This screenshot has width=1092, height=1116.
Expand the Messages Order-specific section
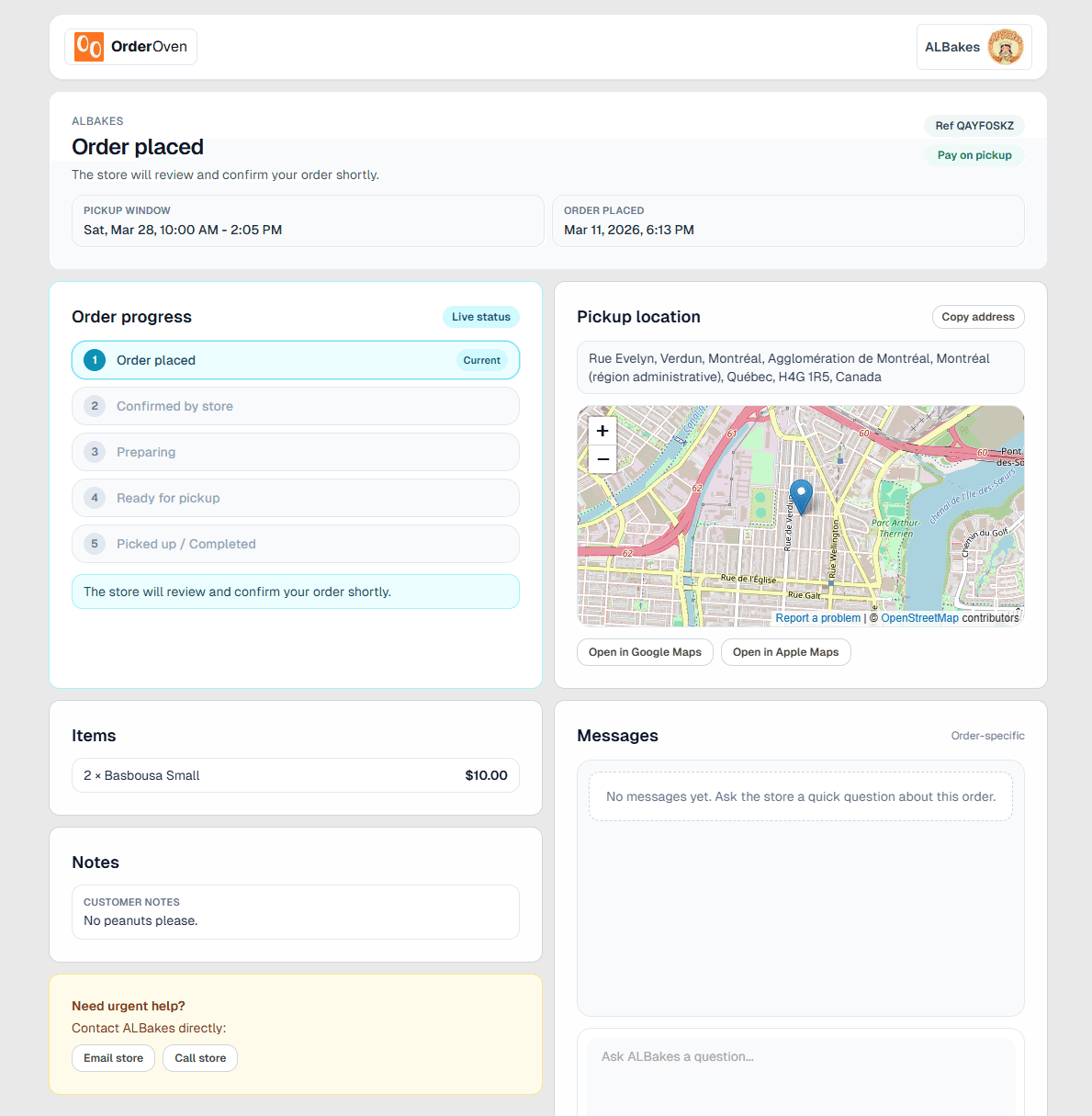click(x=988, y=735)
